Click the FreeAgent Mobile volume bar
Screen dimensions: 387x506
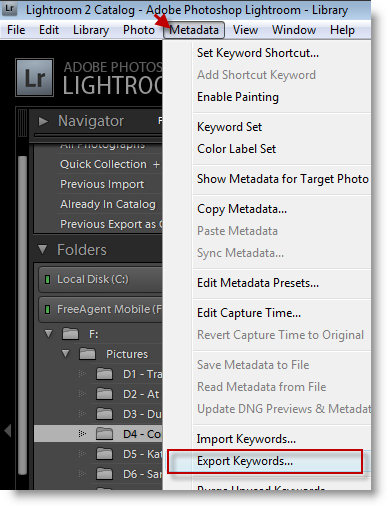(100, 309)
